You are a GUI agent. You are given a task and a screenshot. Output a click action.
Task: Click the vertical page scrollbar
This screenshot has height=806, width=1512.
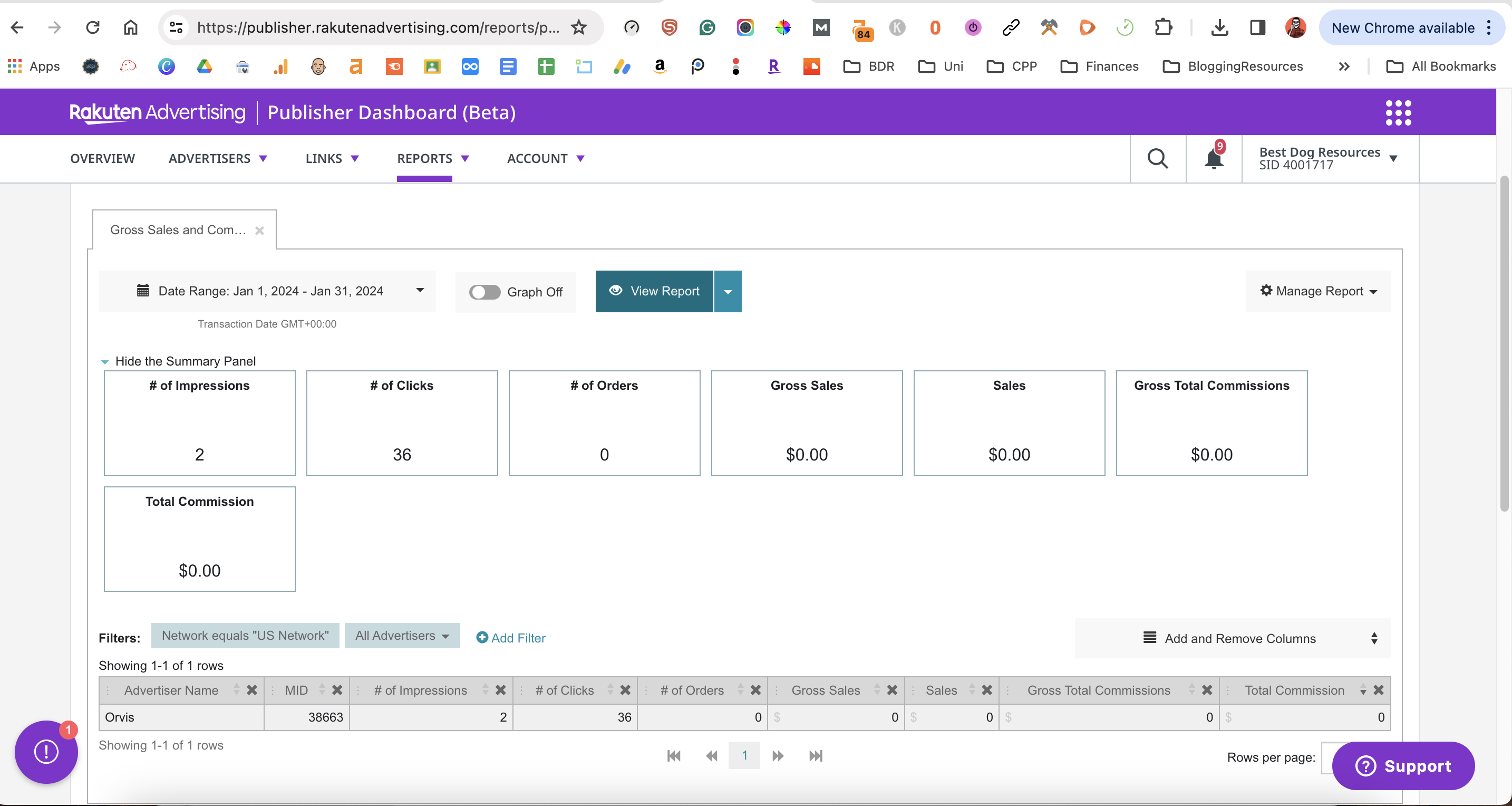(x=1504, y=344)
